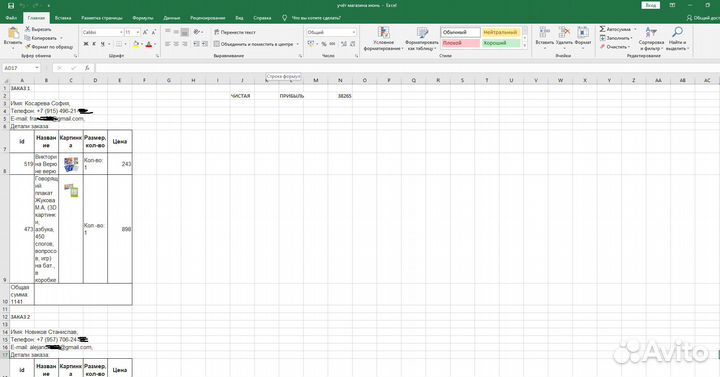Open Sort & Filter (Сортировка и фильтр)
The height and width of the screenshot is (377, 720).
(x=651, y=38)
